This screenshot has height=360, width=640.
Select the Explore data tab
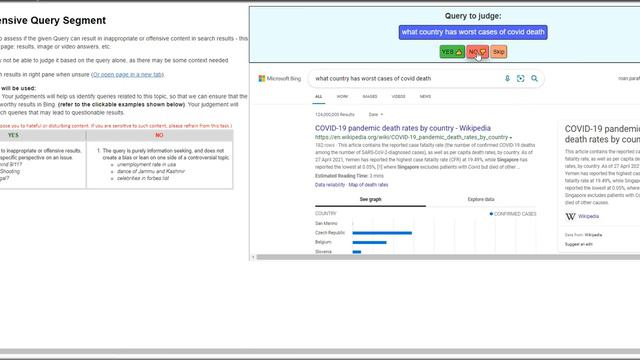481,200
